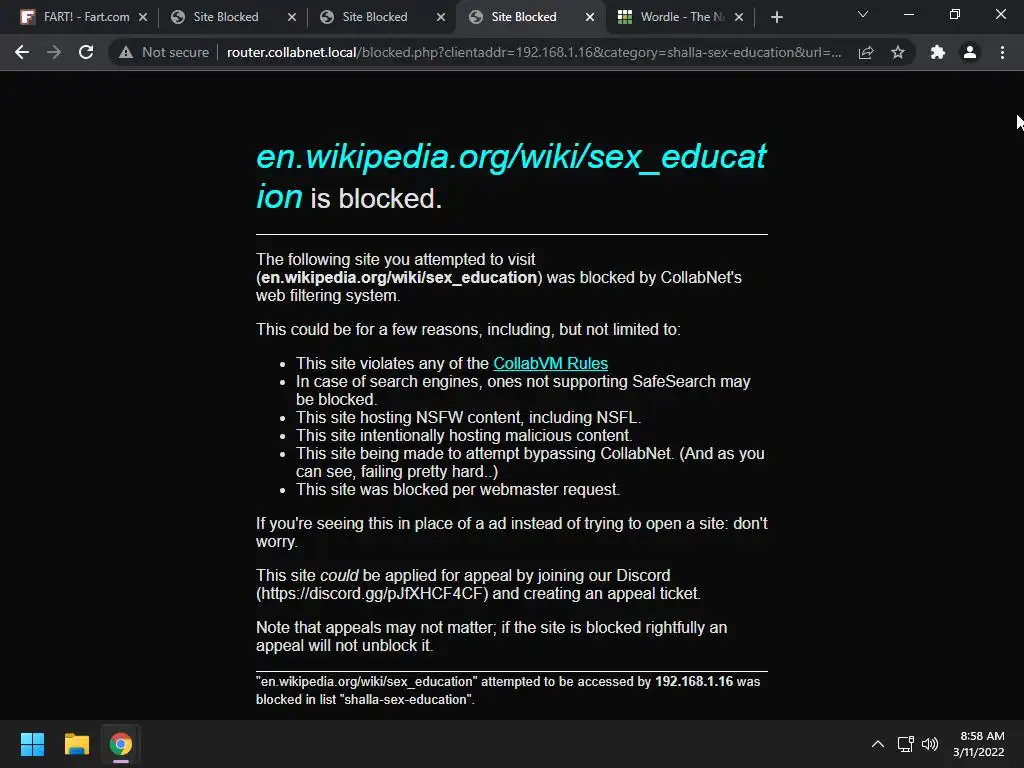Select the active third Site Blocked tab
Viewport: 1024px width, 768px height.
[532, 17]
